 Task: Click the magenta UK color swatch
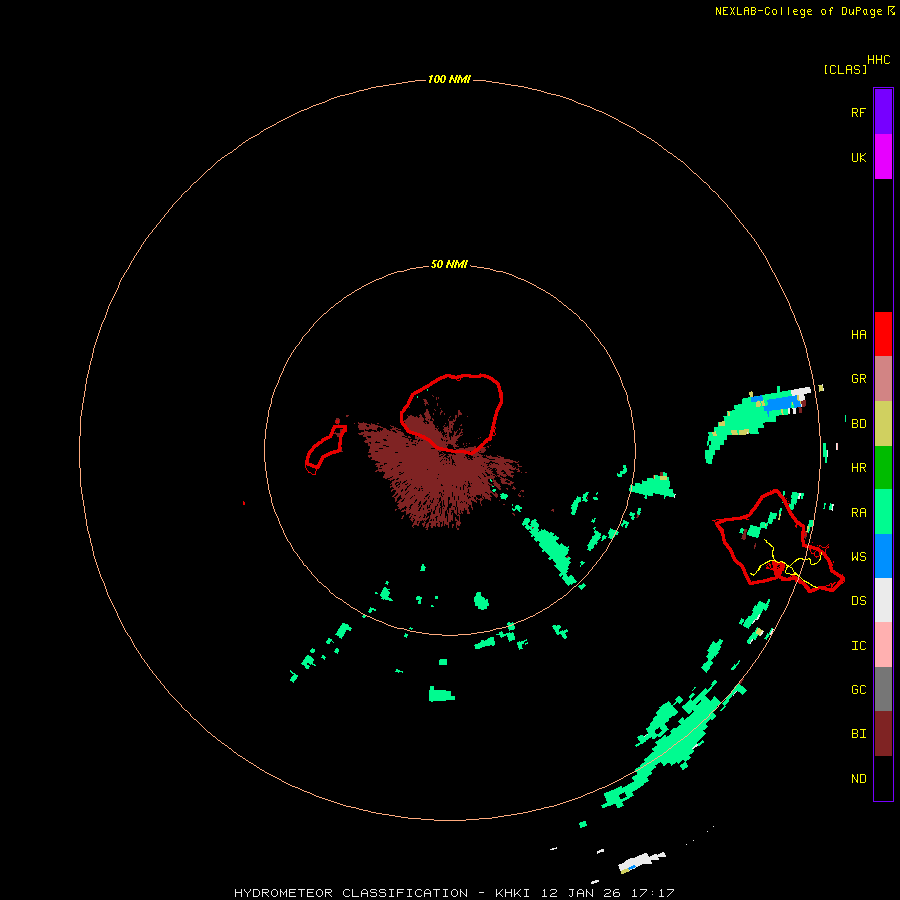[x=883, y=157]
